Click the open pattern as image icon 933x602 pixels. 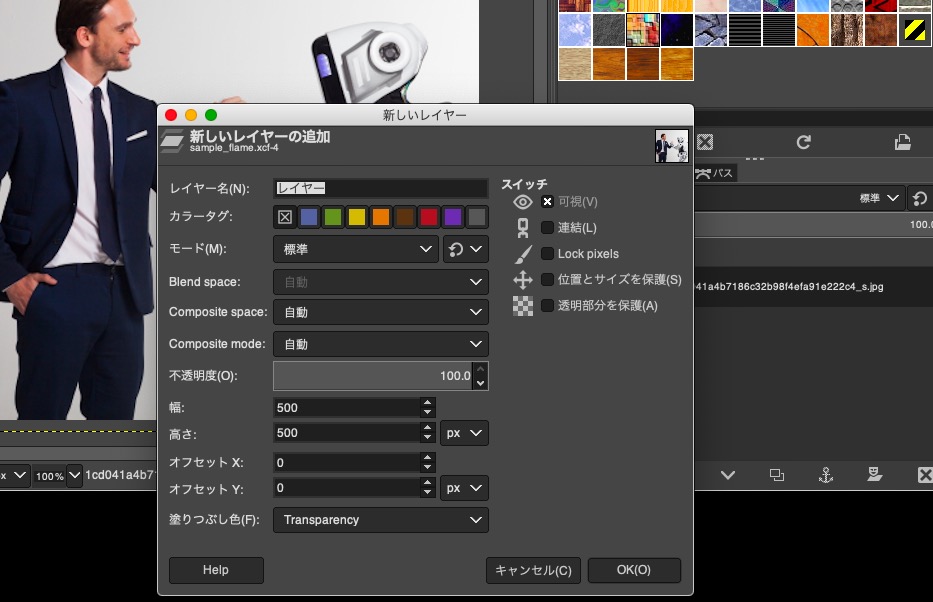pos(902,142)
